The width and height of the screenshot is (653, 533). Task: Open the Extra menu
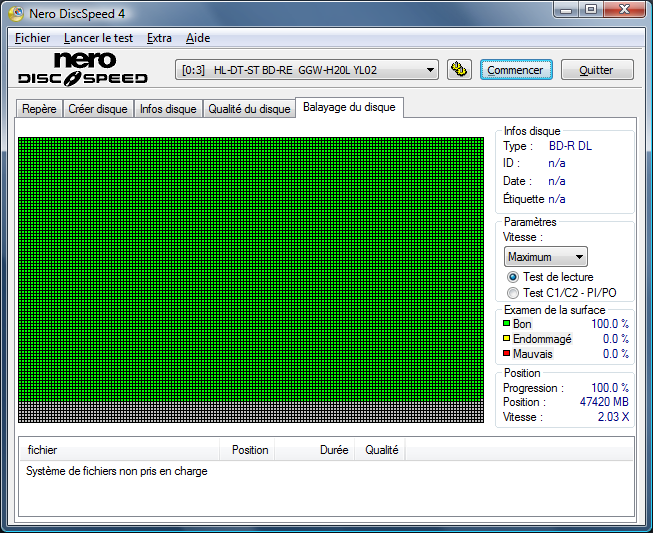click(x=159, y=38)
